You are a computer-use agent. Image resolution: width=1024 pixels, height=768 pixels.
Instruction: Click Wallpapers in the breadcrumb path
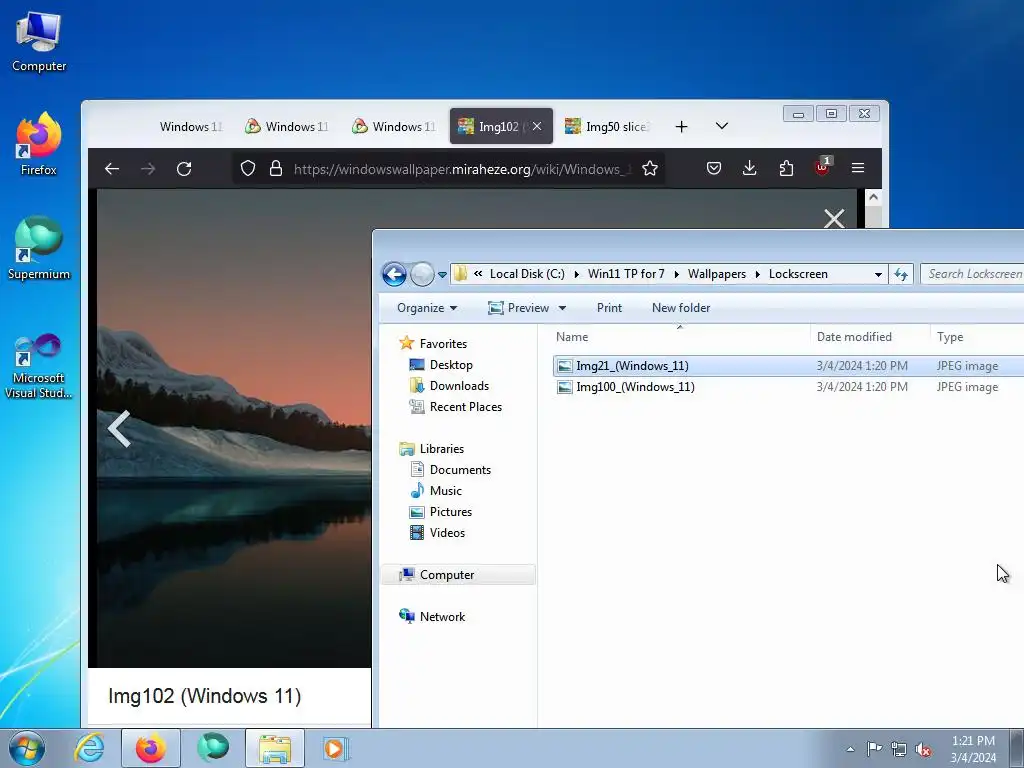(x=716, y=274)
